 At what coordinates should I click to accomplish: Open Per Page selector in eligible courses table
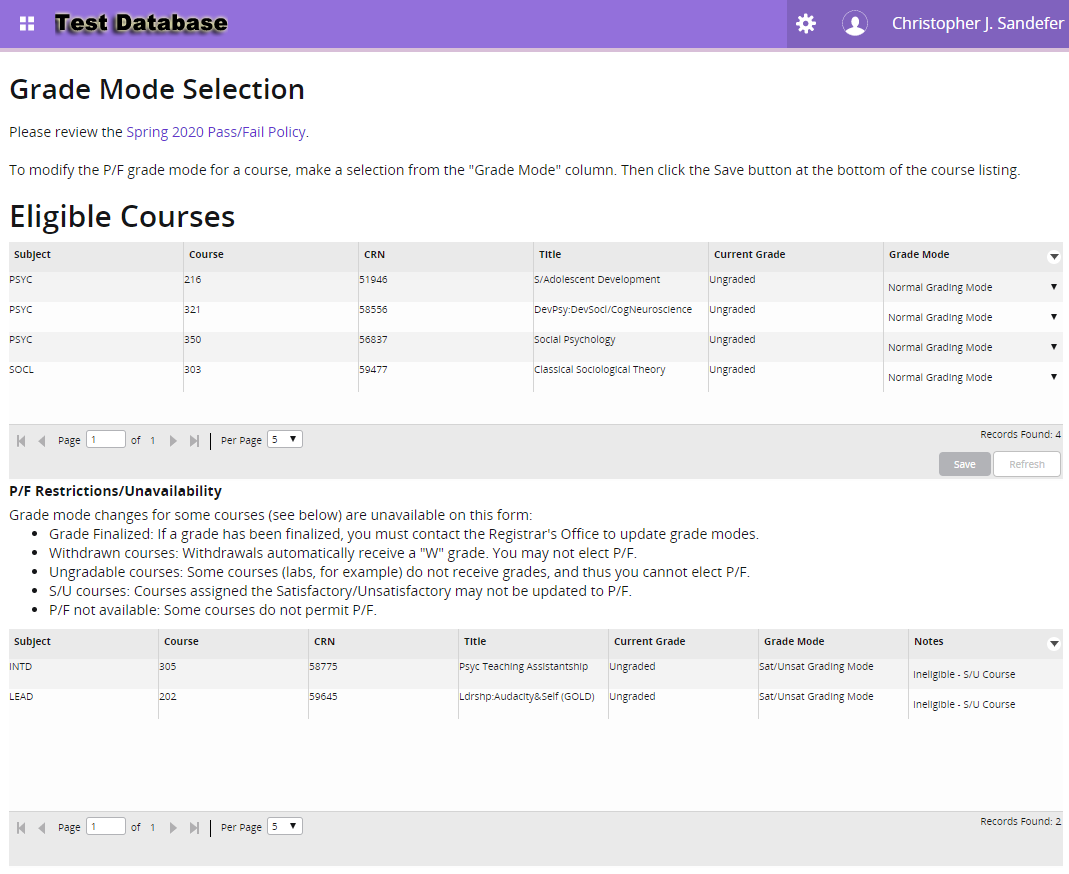point(284,439)
